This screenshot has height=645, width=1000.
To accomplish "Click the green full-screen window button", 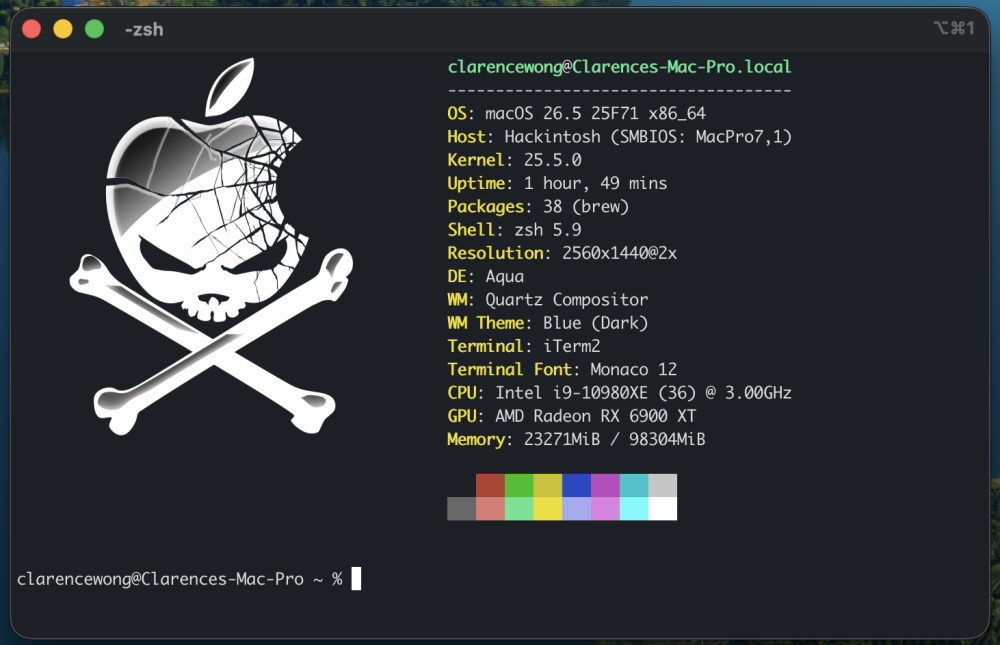I will click(94, 29).
